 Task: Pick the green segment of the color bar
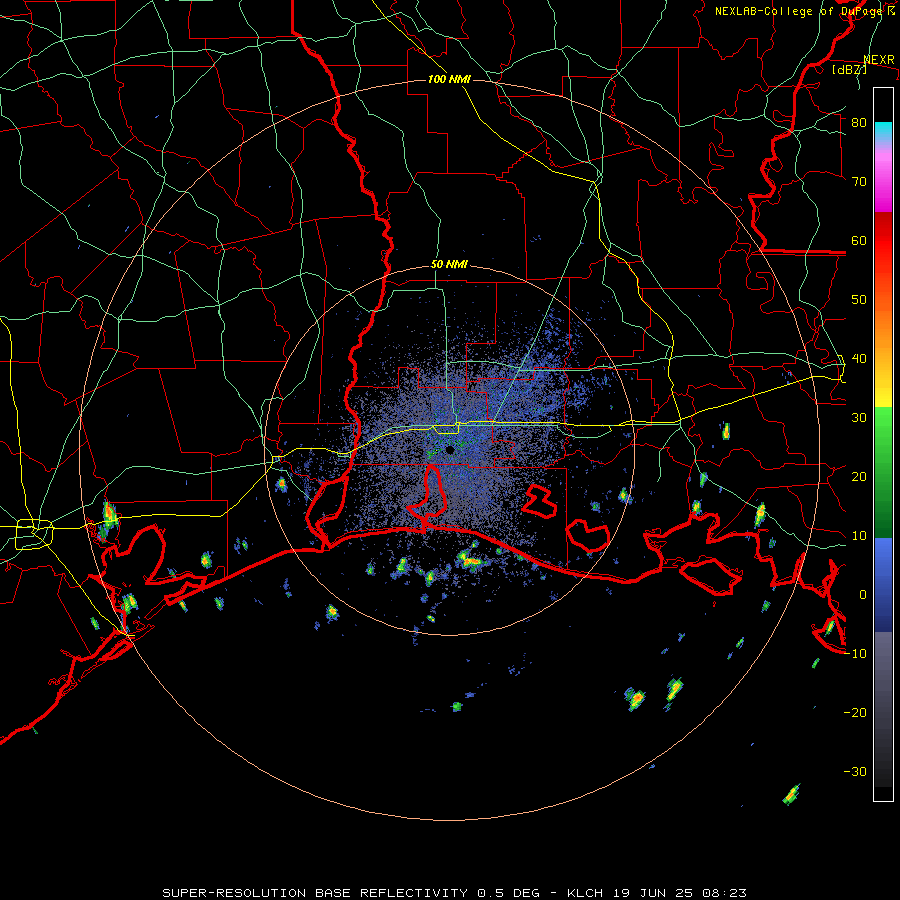point(883,472)
